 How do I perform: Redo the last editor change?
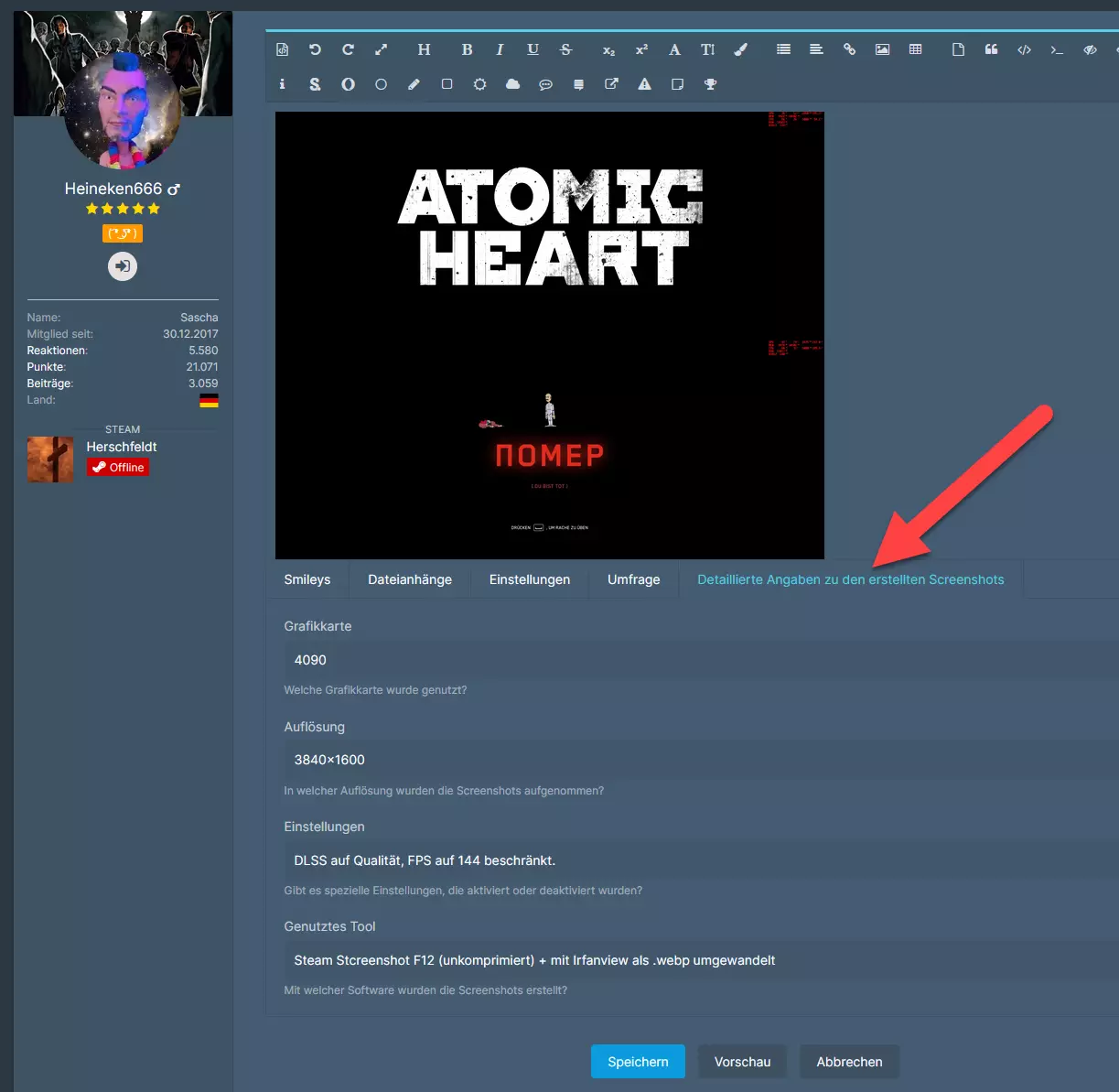348,49
